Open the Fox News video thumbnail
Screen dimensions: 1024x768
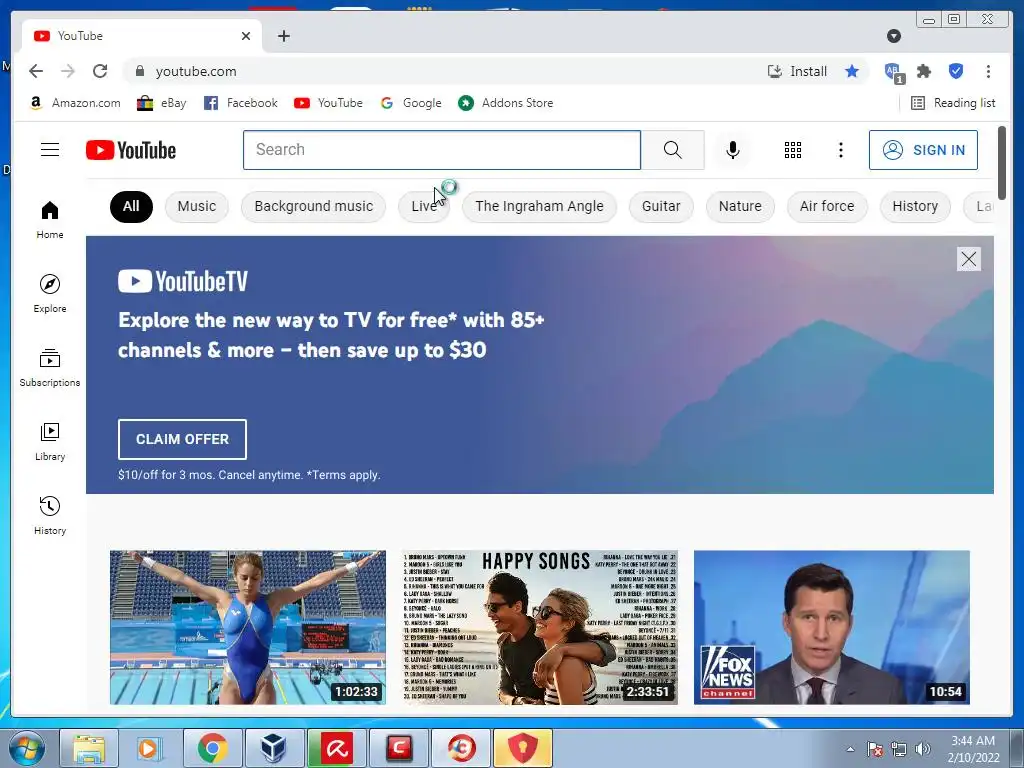[831, 628]
